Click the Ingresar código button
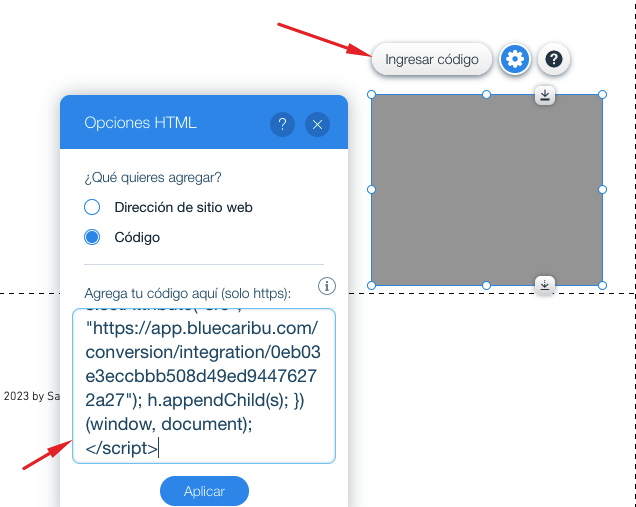The image size is (636, 507). (432, 59)
